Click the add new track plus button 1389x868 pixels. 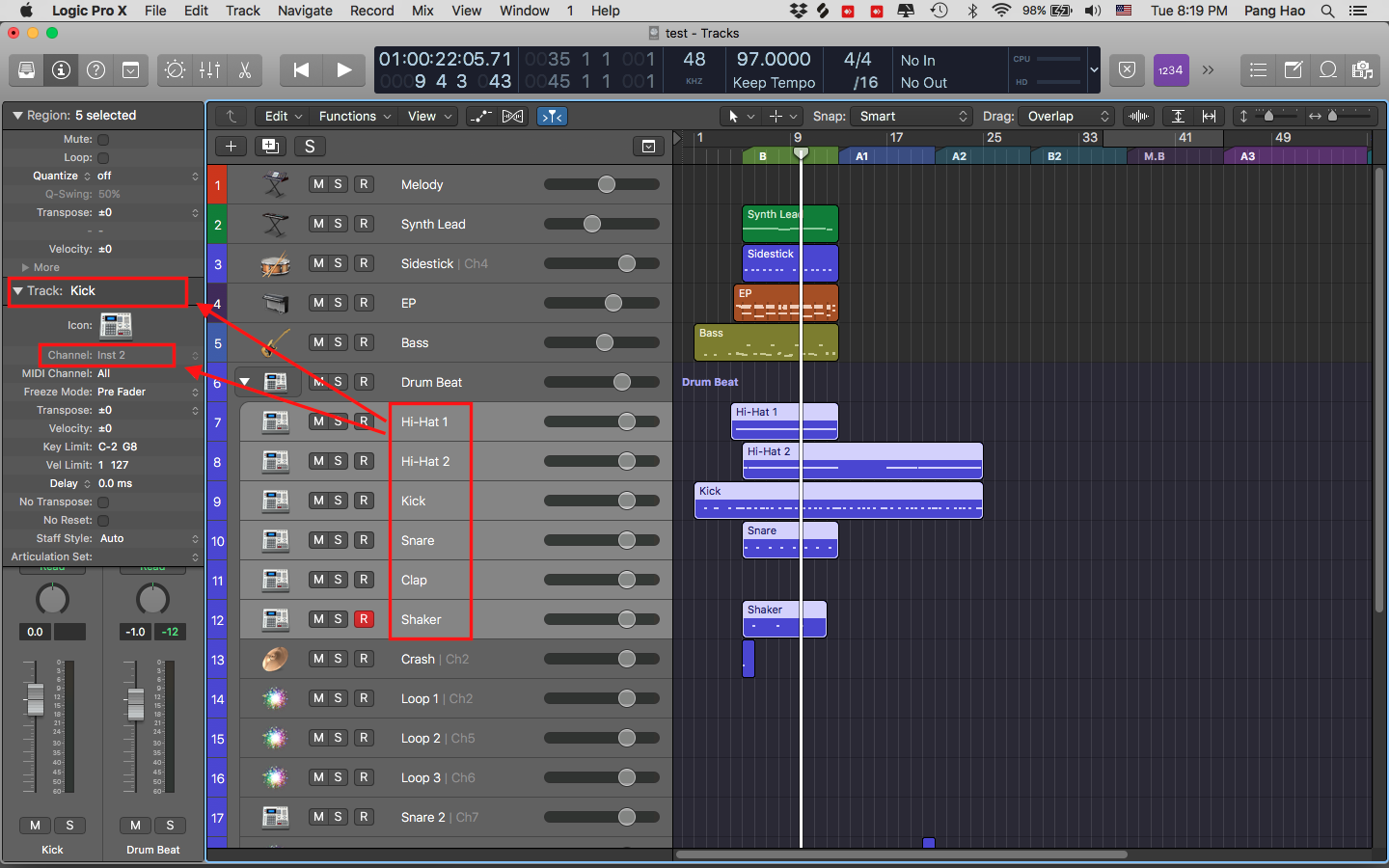pyautogui.click(x=231, y=146)
